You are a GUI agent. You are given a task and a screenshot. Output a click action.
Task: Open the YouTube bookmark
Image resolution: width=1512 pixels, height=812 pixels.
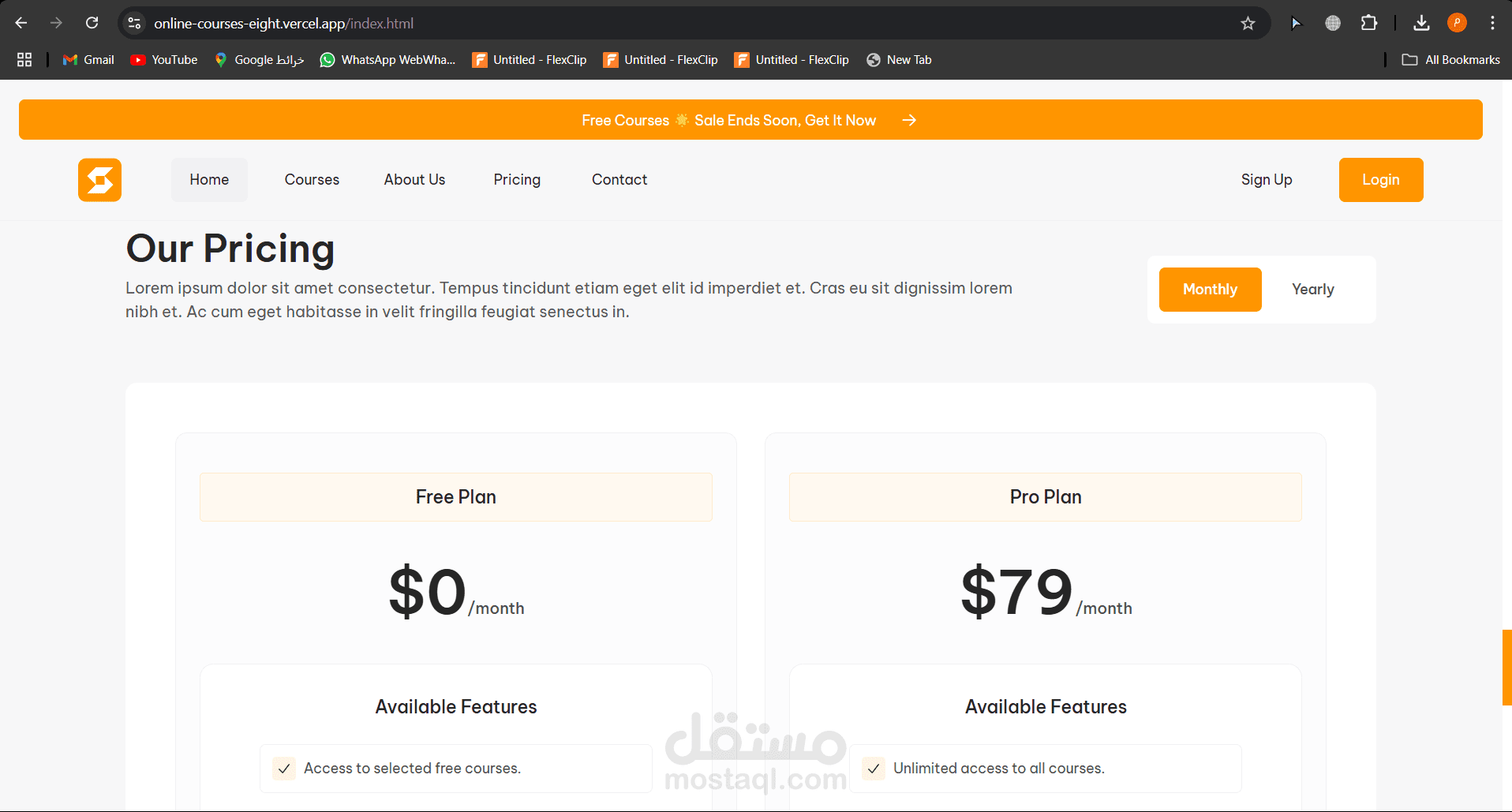point(164,60)
